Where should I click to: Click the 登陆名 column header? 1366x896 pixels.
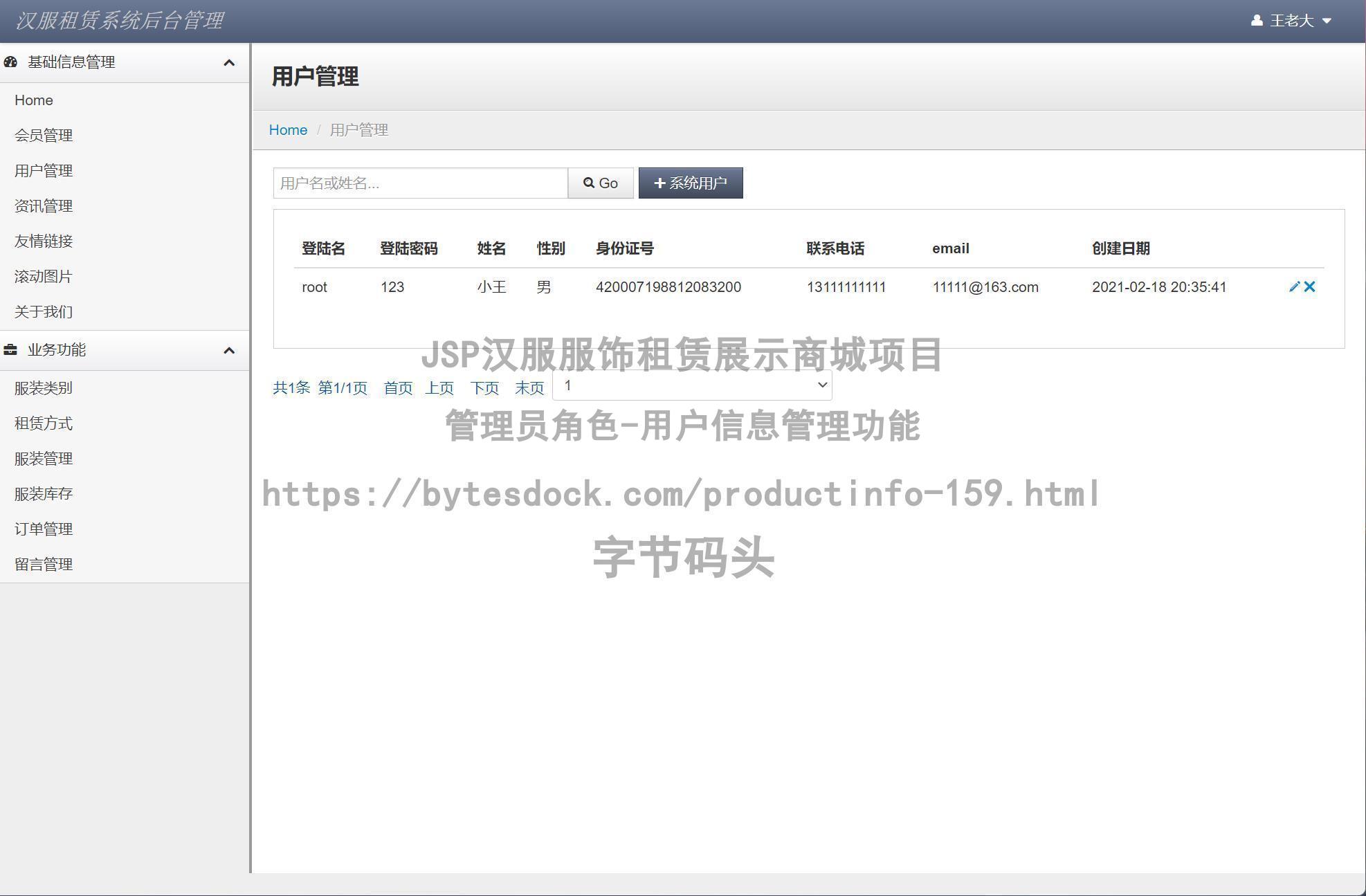[x=323, y=248]
